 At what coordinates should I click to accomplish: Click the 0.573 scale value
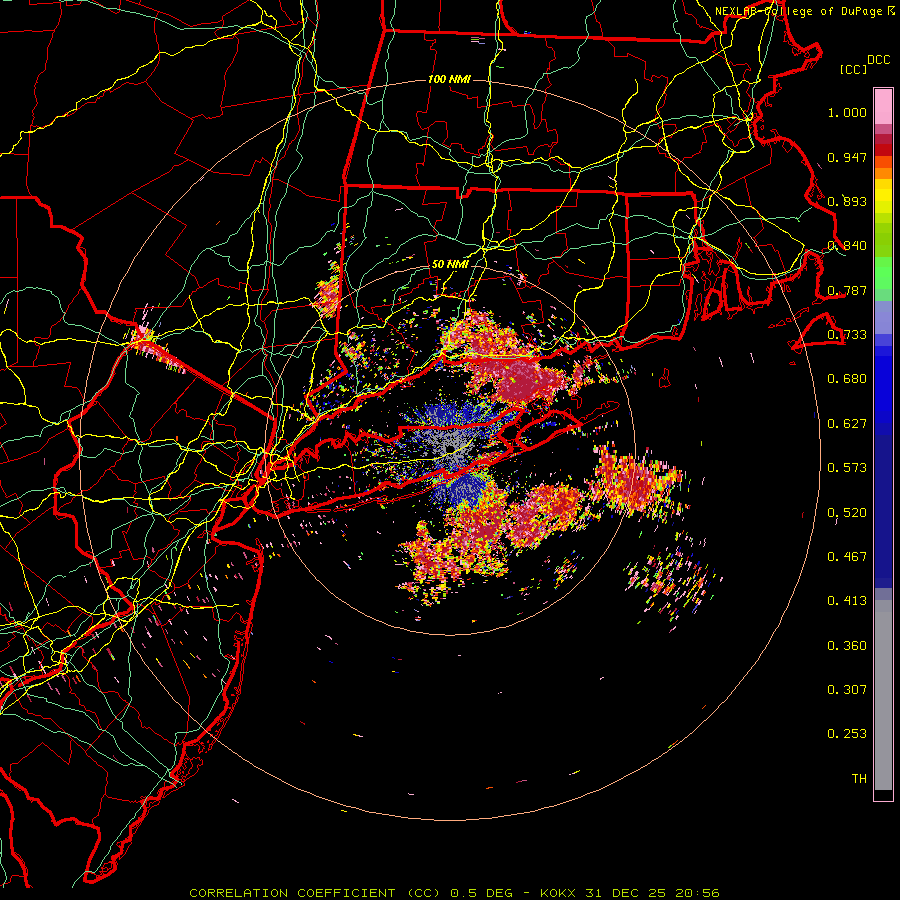click(847, 468)
